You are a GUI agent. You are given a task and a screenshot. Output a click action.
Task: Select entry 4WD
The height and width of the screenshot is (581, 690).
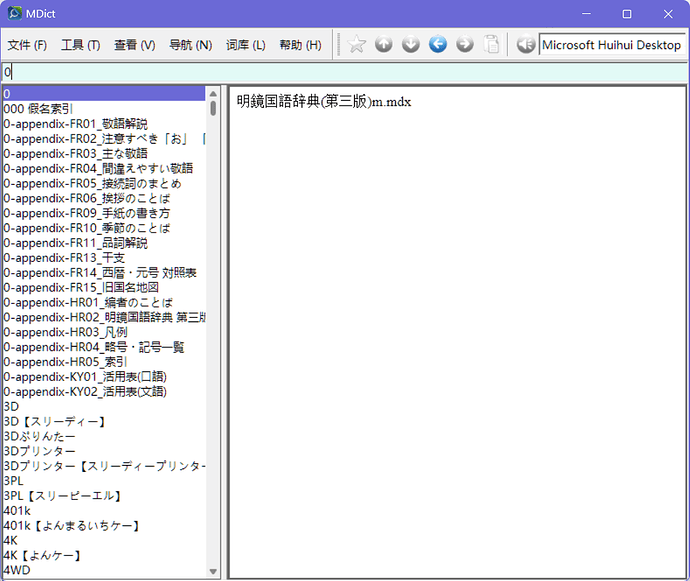coord(104,570)
